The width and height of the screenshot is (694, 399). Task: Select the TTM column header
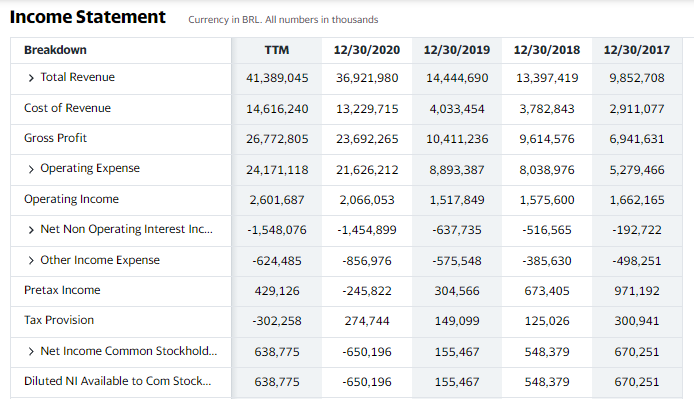pyautogui.click(x=277, y=50)
